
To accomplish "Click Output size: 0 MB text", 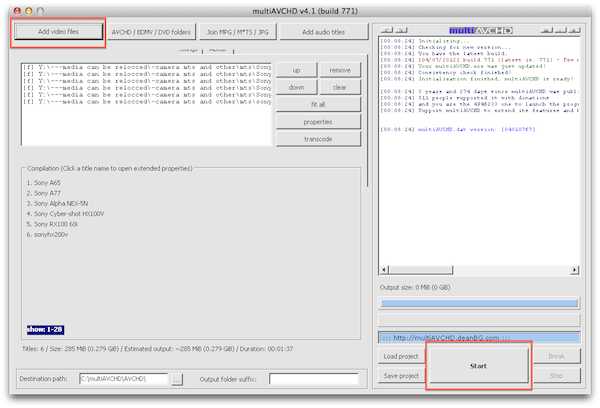I will [x=415, y=287].
